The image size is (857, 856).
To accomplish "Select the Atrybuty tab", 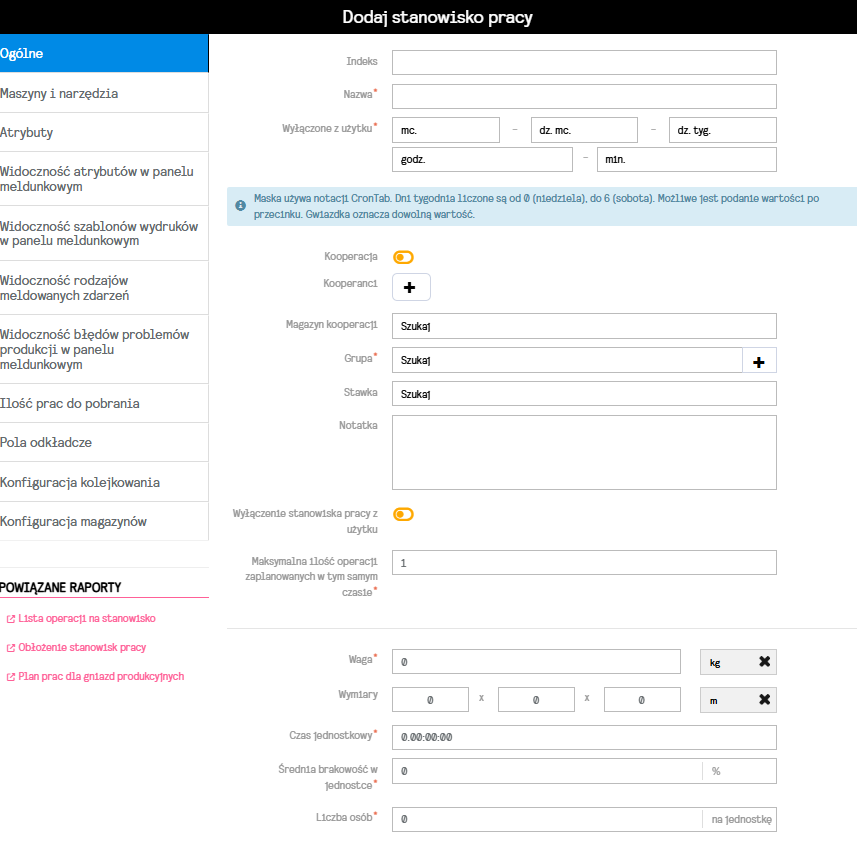I will 104,132.
